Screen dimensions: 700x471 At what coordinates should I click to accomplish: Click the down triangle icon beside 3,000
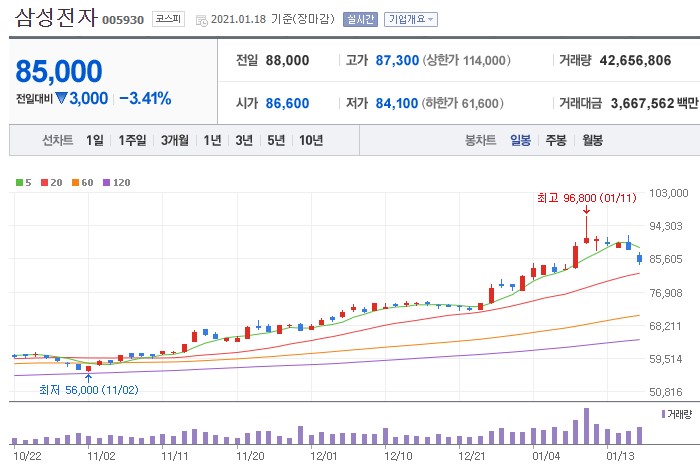61,98
